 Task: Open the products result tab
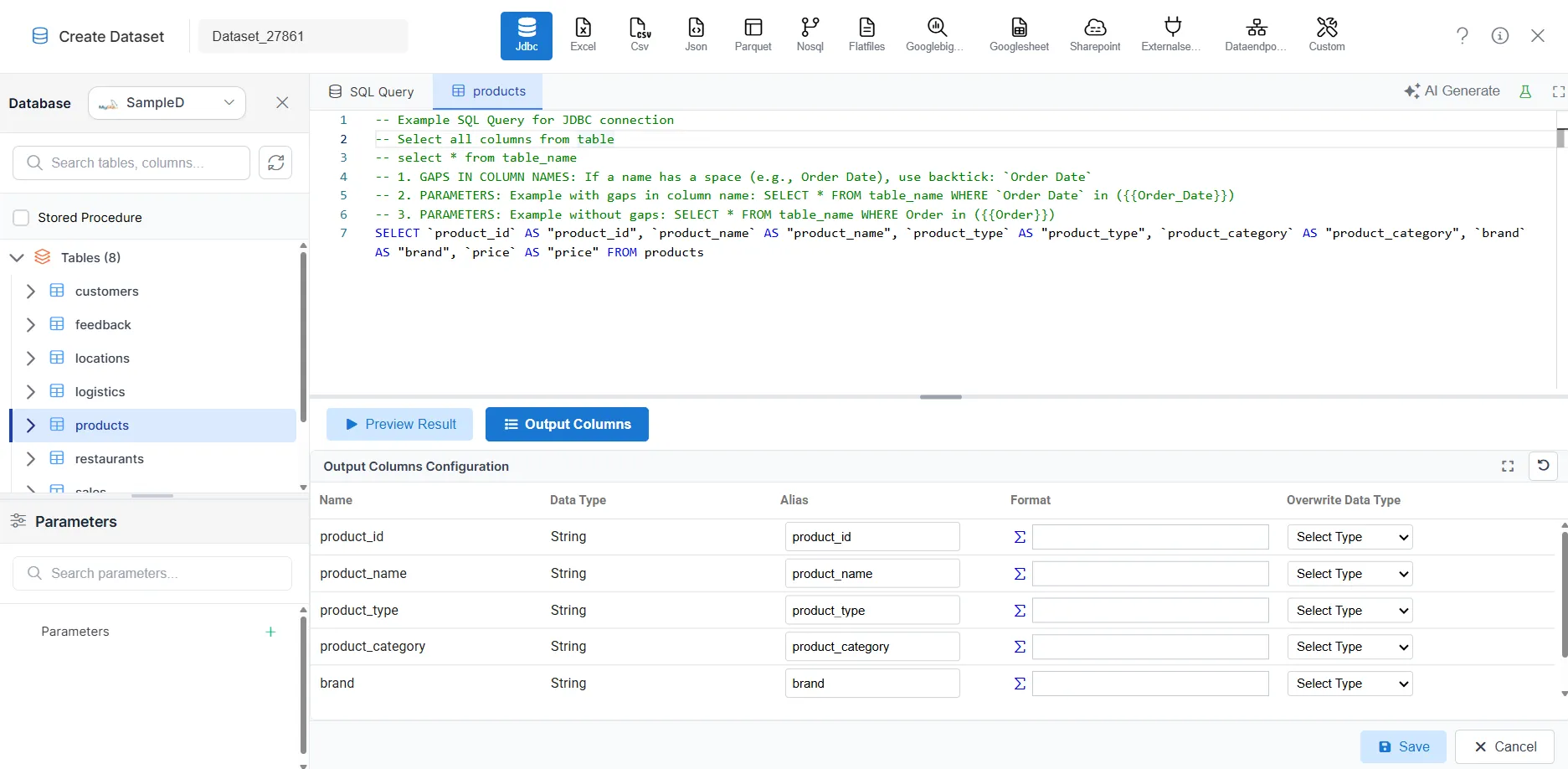coord(487,91)
